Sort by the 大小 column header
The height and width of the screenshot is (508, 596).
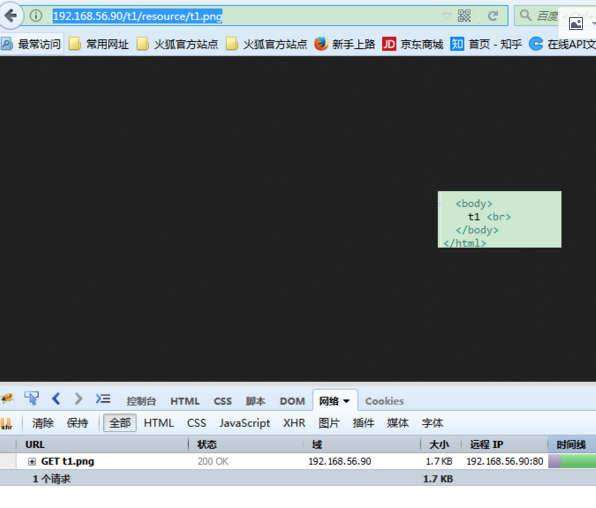[441, 444]
